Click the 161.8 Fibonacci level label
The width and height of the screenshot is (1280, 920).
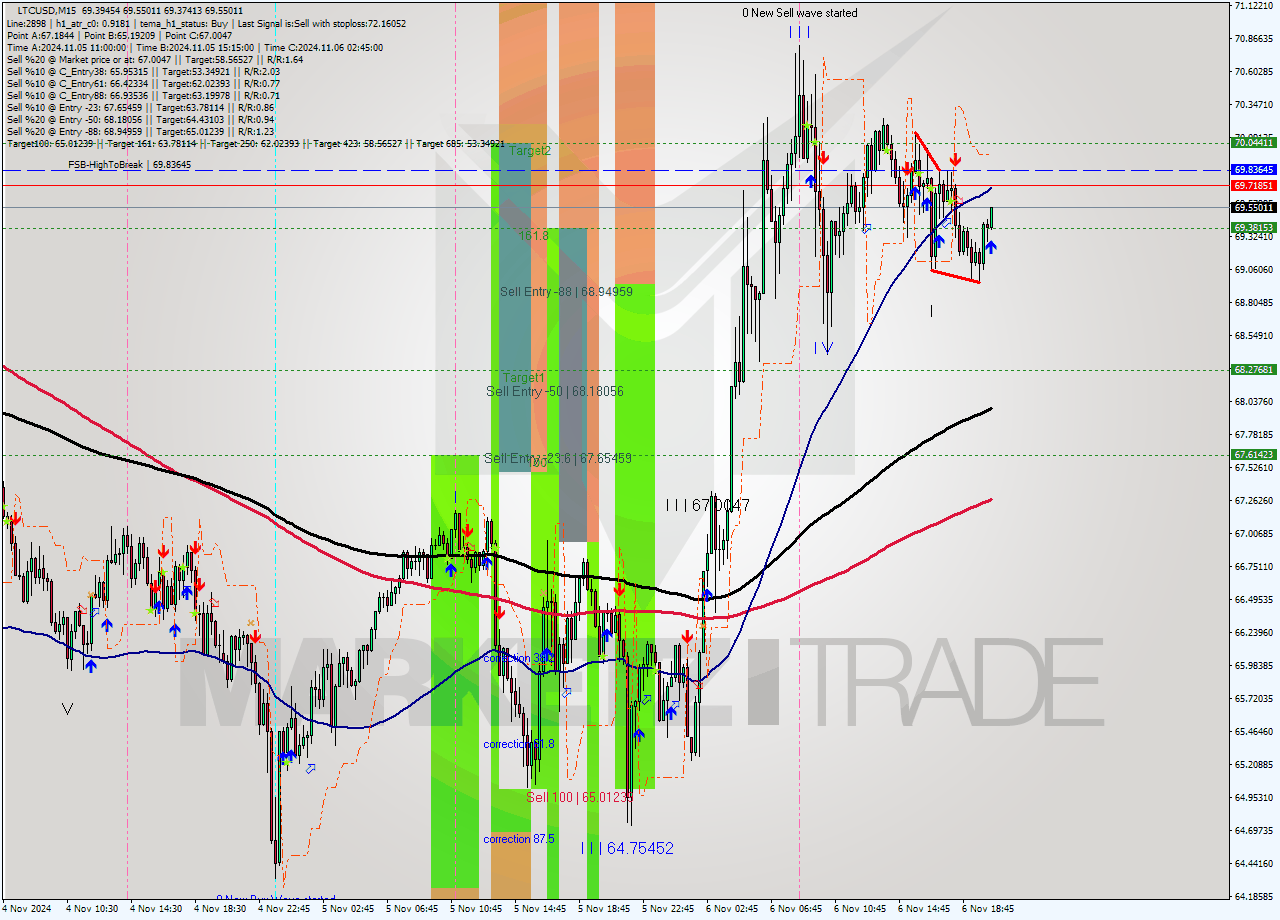click(534, 235)
